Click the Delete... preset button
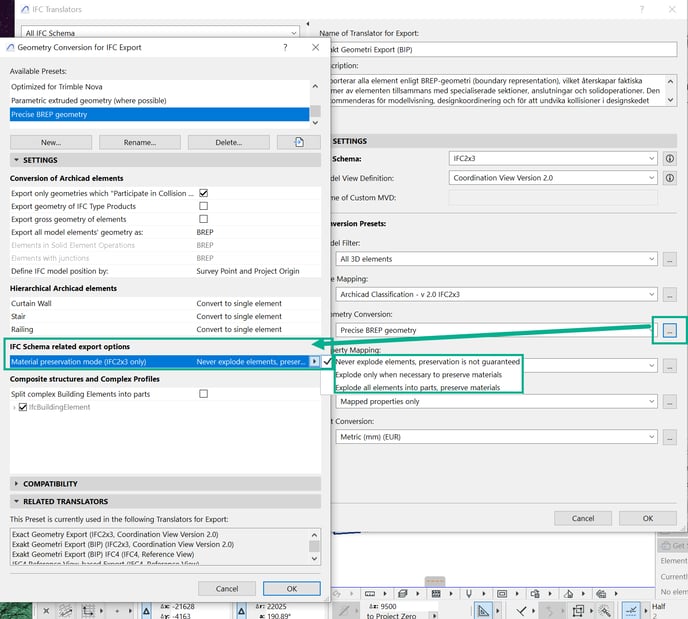 tap(229, 142)
